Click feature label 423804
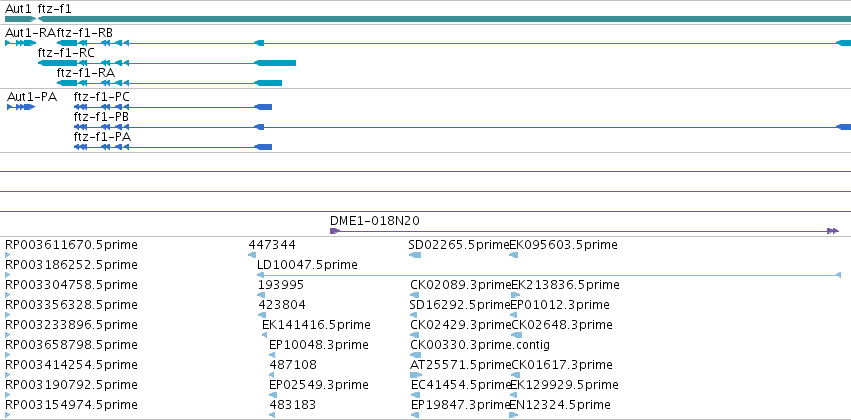This screenshot has height=420, width=851. click(x=282, y=304)
